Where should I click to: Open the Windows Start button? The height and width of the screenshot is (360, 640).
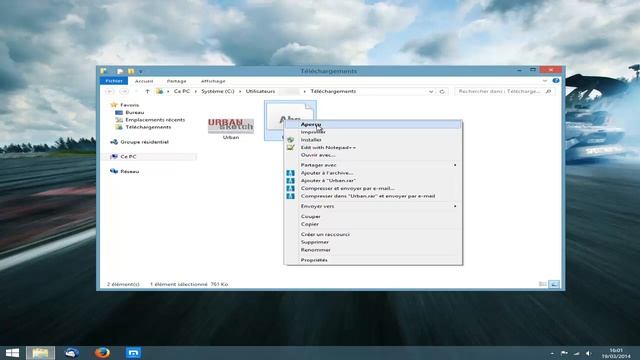coord(12,353)
